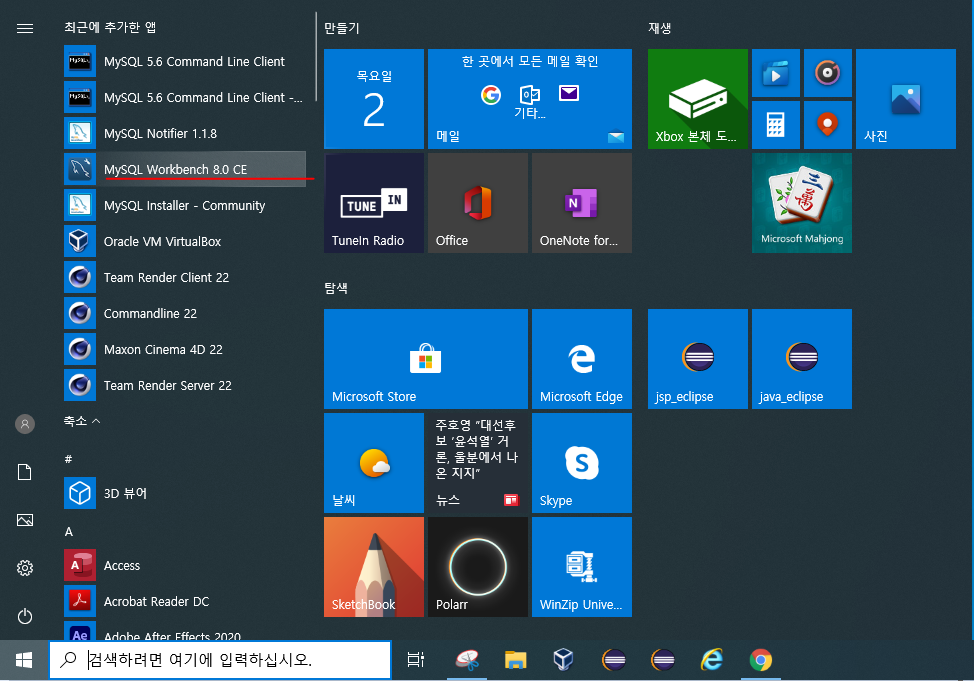Open Team Render Server 22
The image size is (974, 681).
(x=184, y=385)
